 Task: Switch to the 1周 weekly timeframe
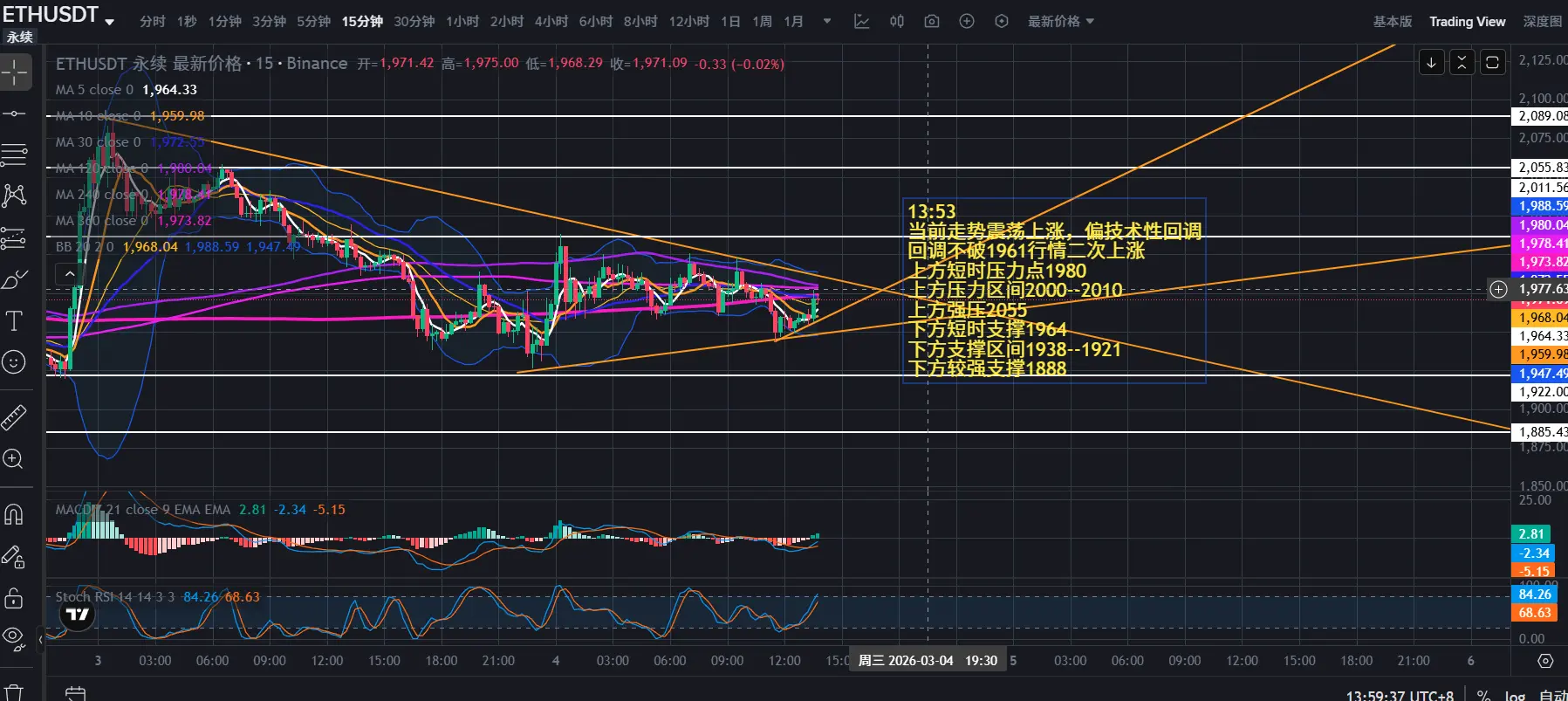click(x=763, y=21)
